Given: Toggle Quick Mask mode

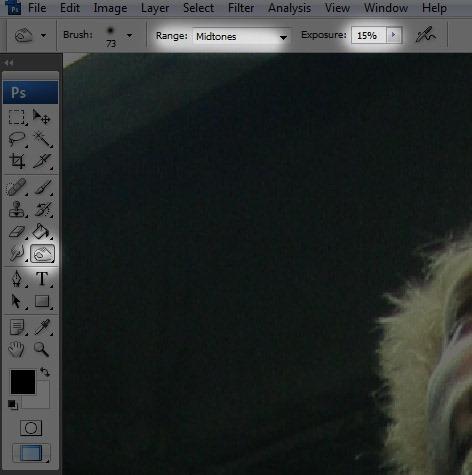Looking at the screenshot, I should pos(31,428).
